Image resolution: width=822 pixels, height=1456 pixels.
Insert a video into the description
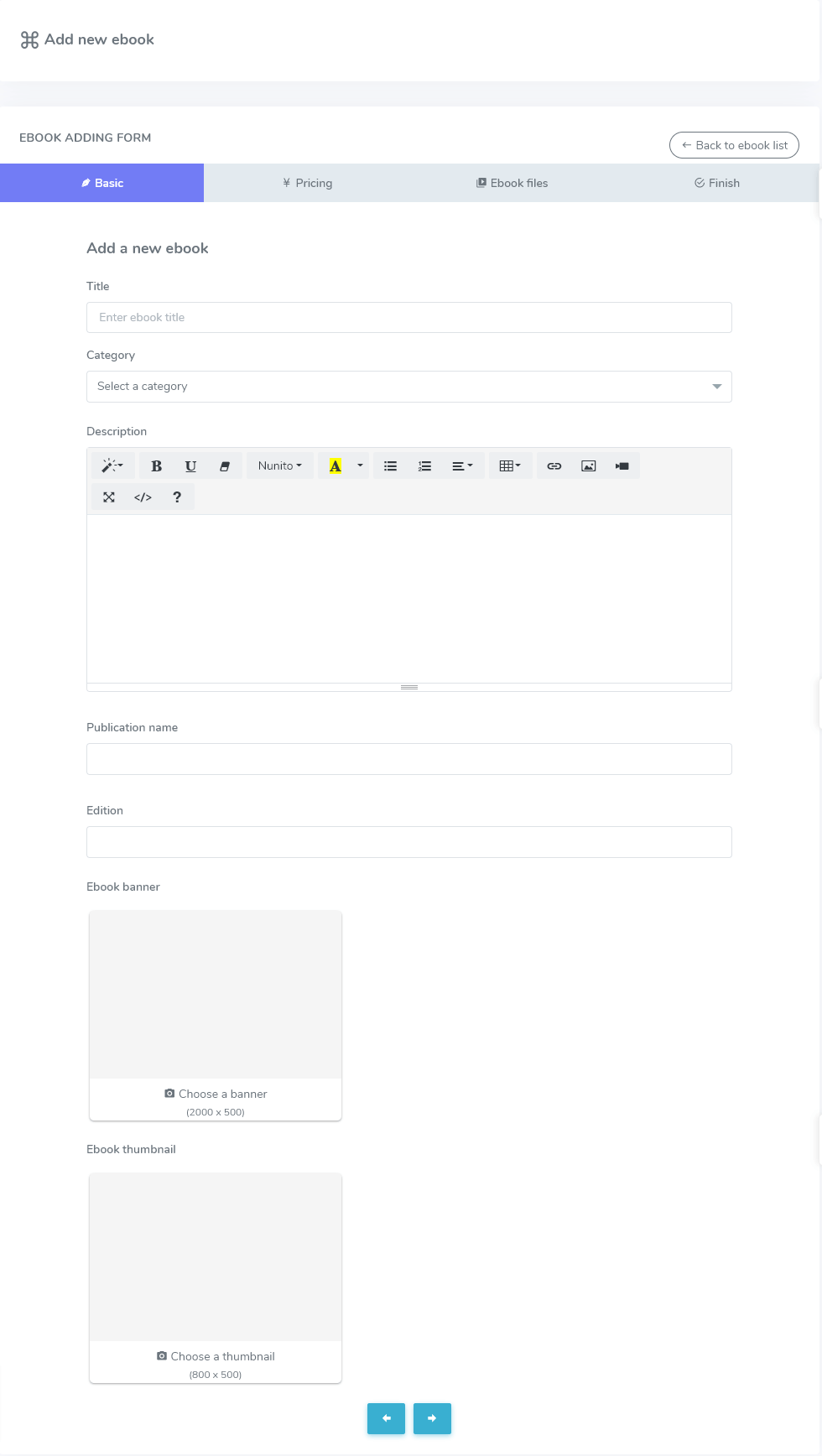point(622,466)
